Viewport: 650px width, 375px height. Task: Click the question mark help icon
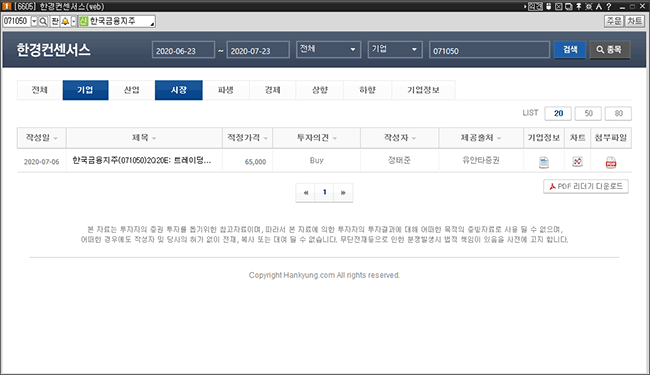[609, 6]
